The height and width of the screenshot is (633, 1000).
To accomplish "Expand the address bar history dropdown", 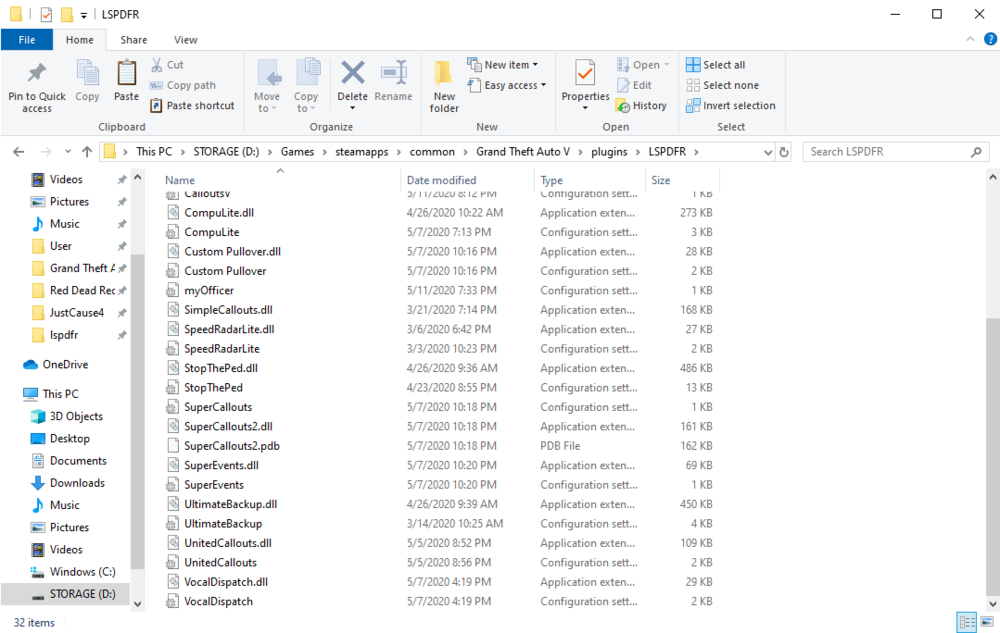I will point(768,152).
